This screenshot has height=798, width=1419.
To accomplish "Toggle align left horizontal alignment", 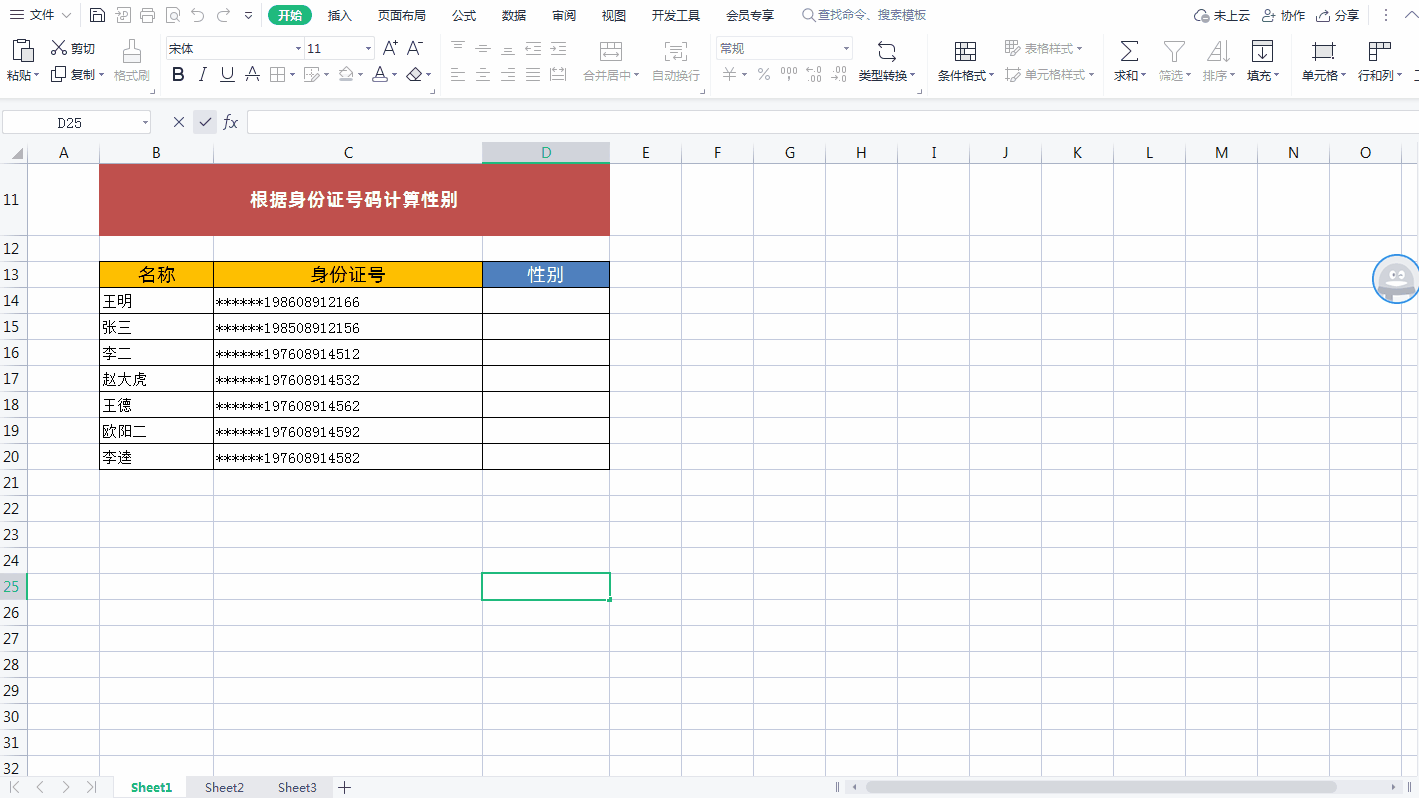I will (458, 74).
